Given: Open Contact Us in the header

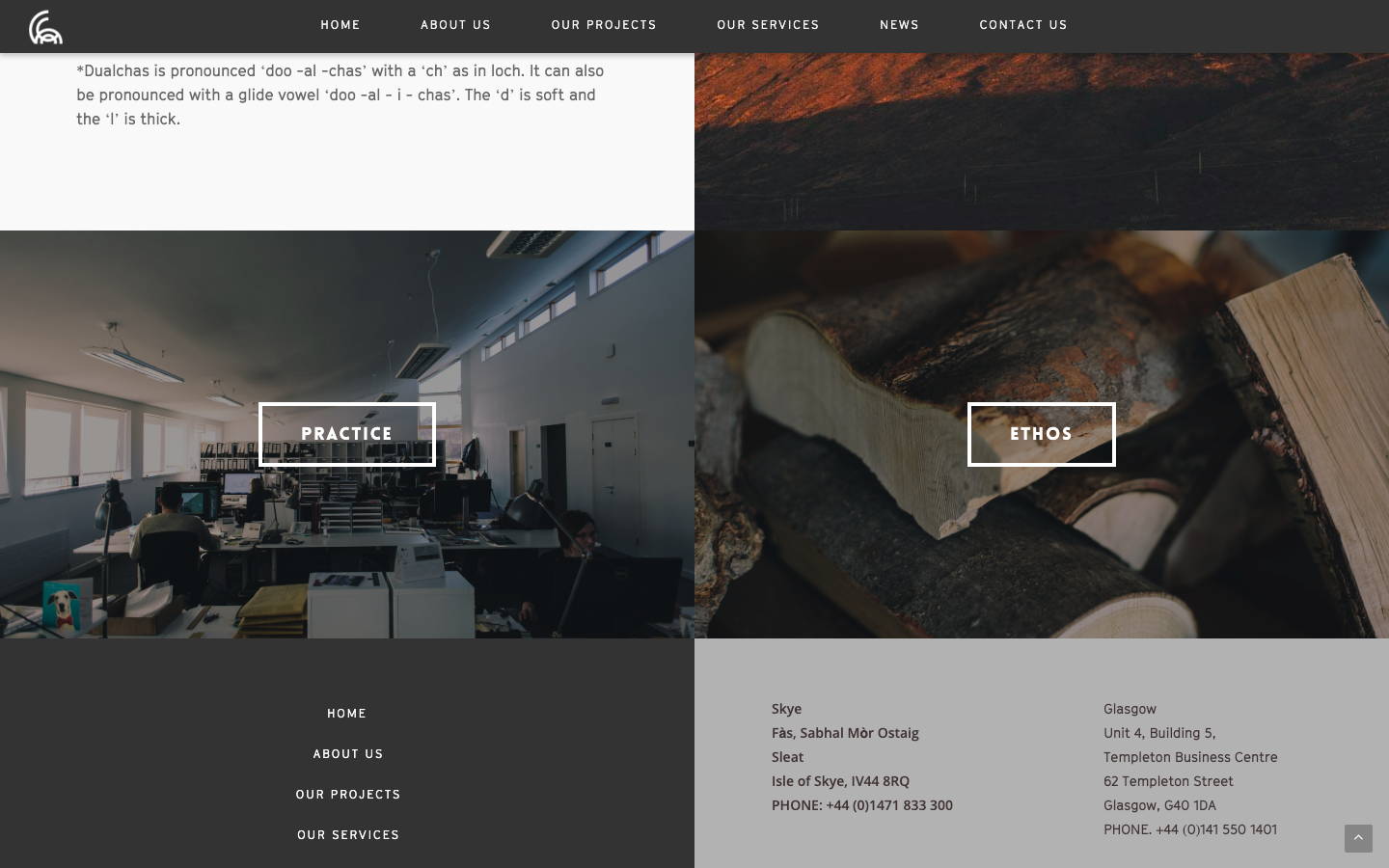Looking at the screenshot, I should coord(1023,25).
